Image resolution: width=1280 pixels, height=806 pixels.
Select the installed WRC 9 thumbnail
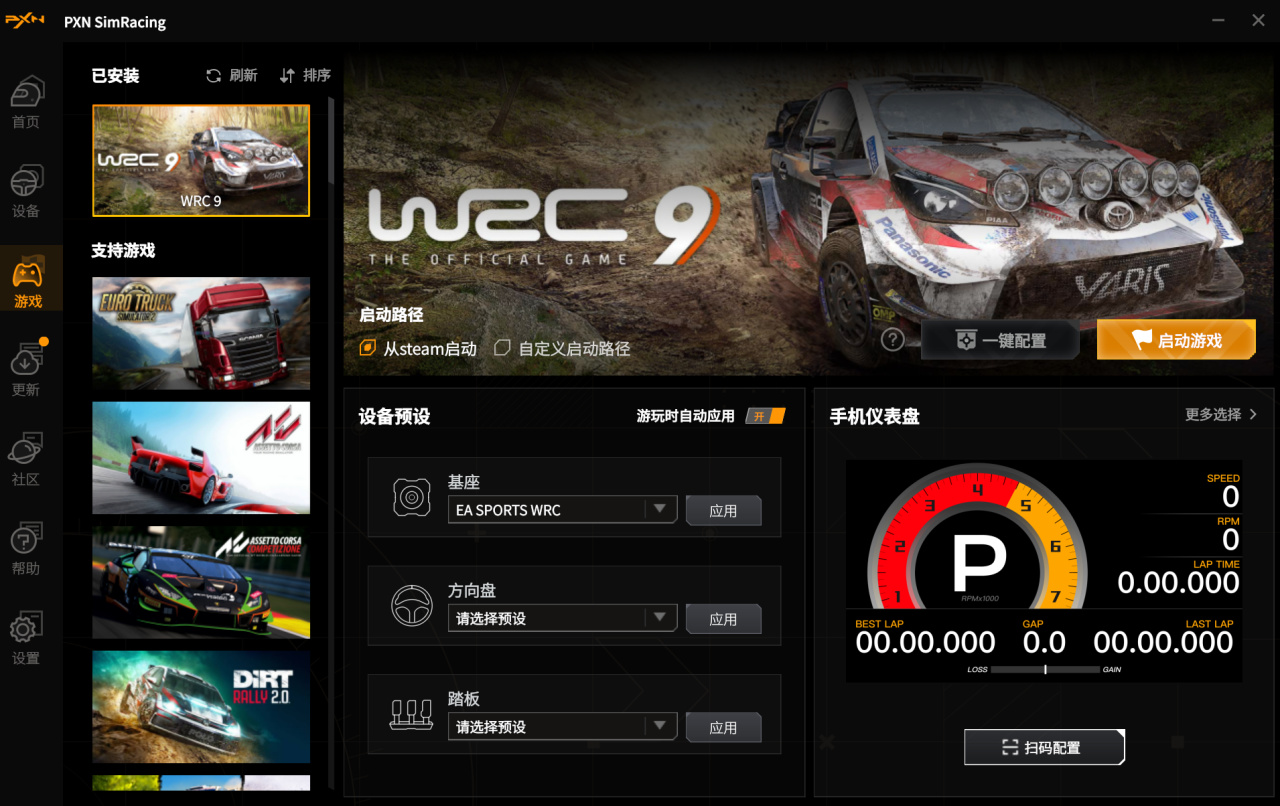pyautogui.click(x=201, y=161)
